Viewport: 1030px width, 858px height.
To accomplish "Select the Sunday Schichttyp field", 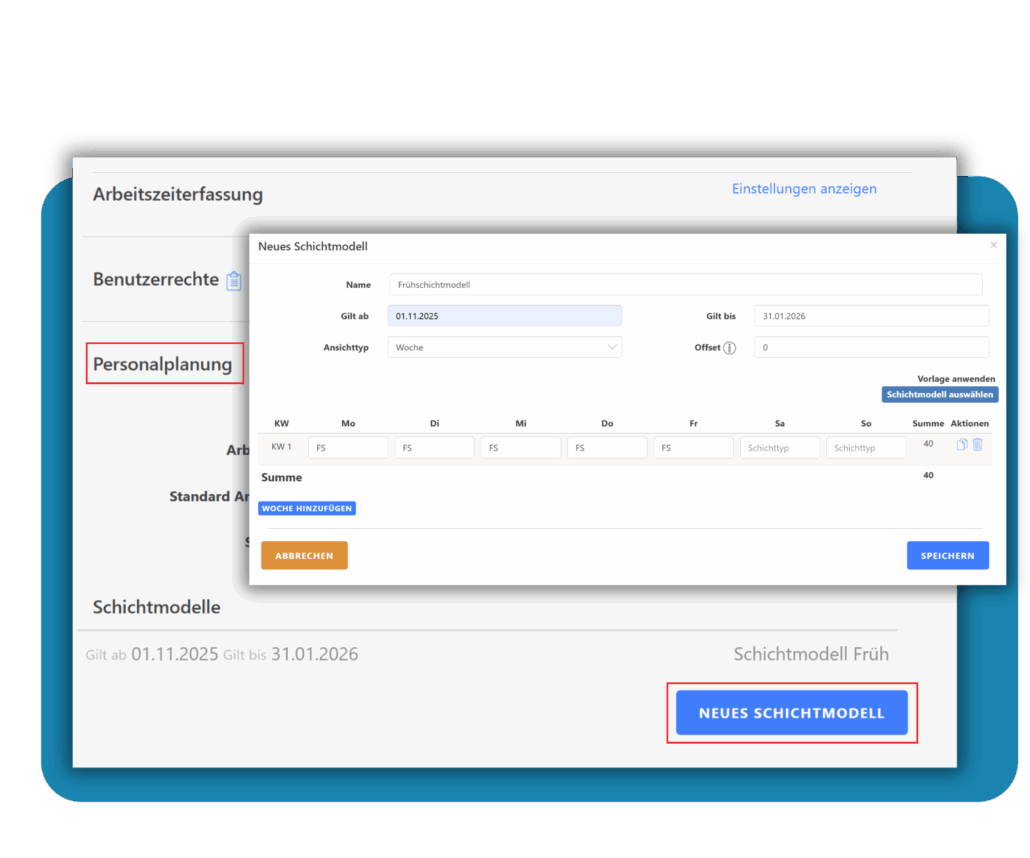I will (865, 448).
